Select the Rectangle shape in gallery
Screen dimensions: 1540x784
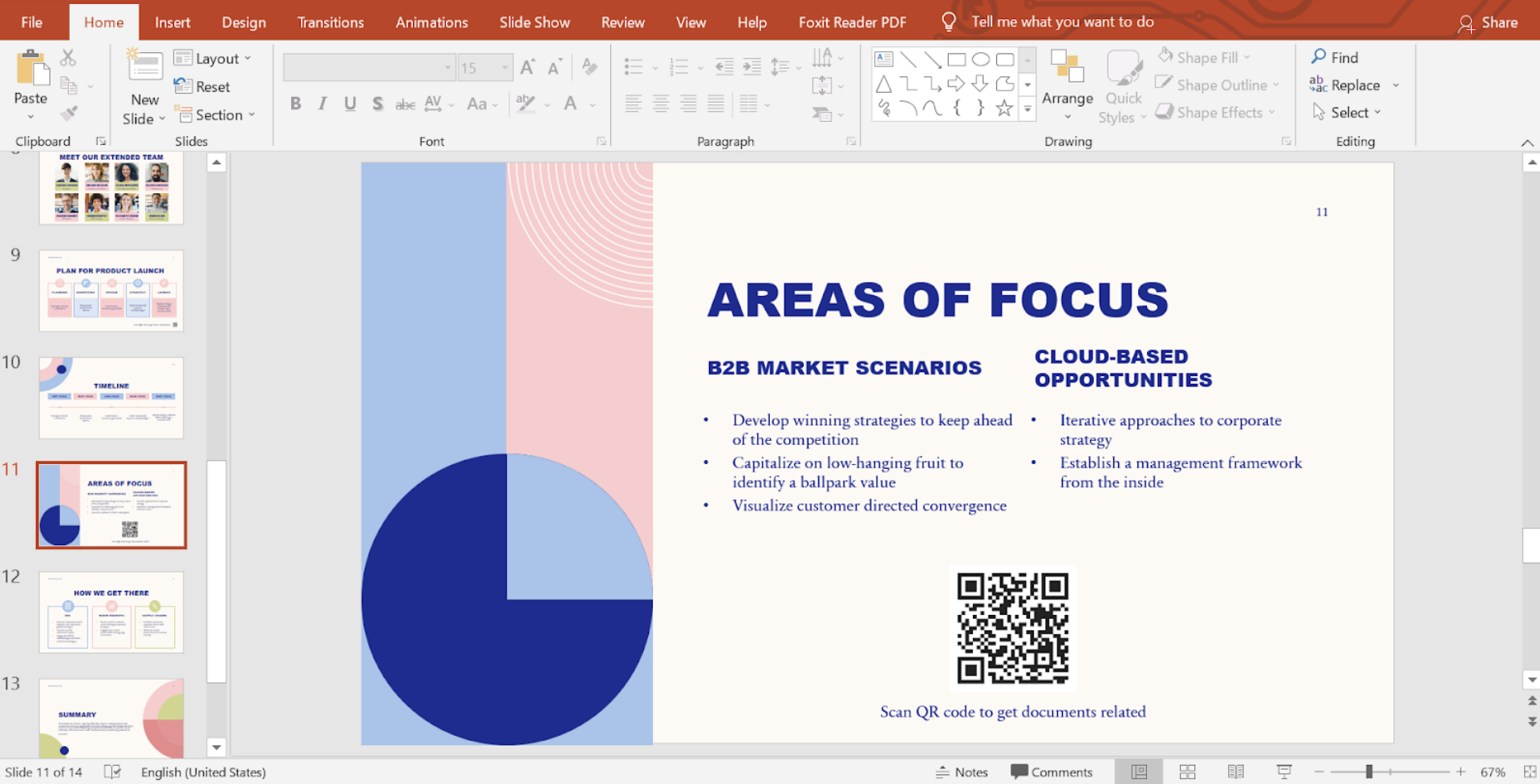coord(956,59)
